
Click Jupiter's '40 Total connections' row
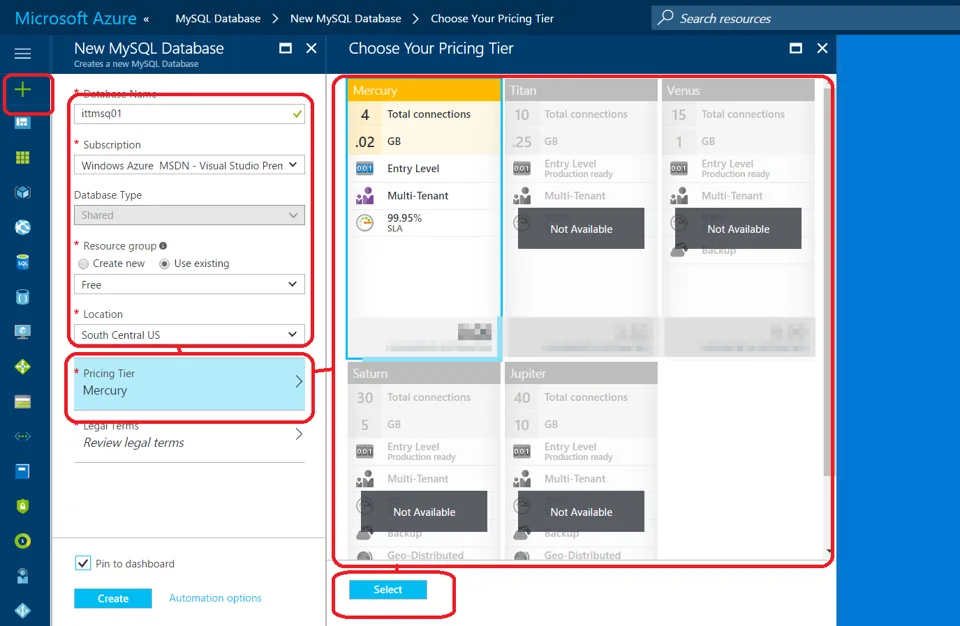[x=581, y=398]
